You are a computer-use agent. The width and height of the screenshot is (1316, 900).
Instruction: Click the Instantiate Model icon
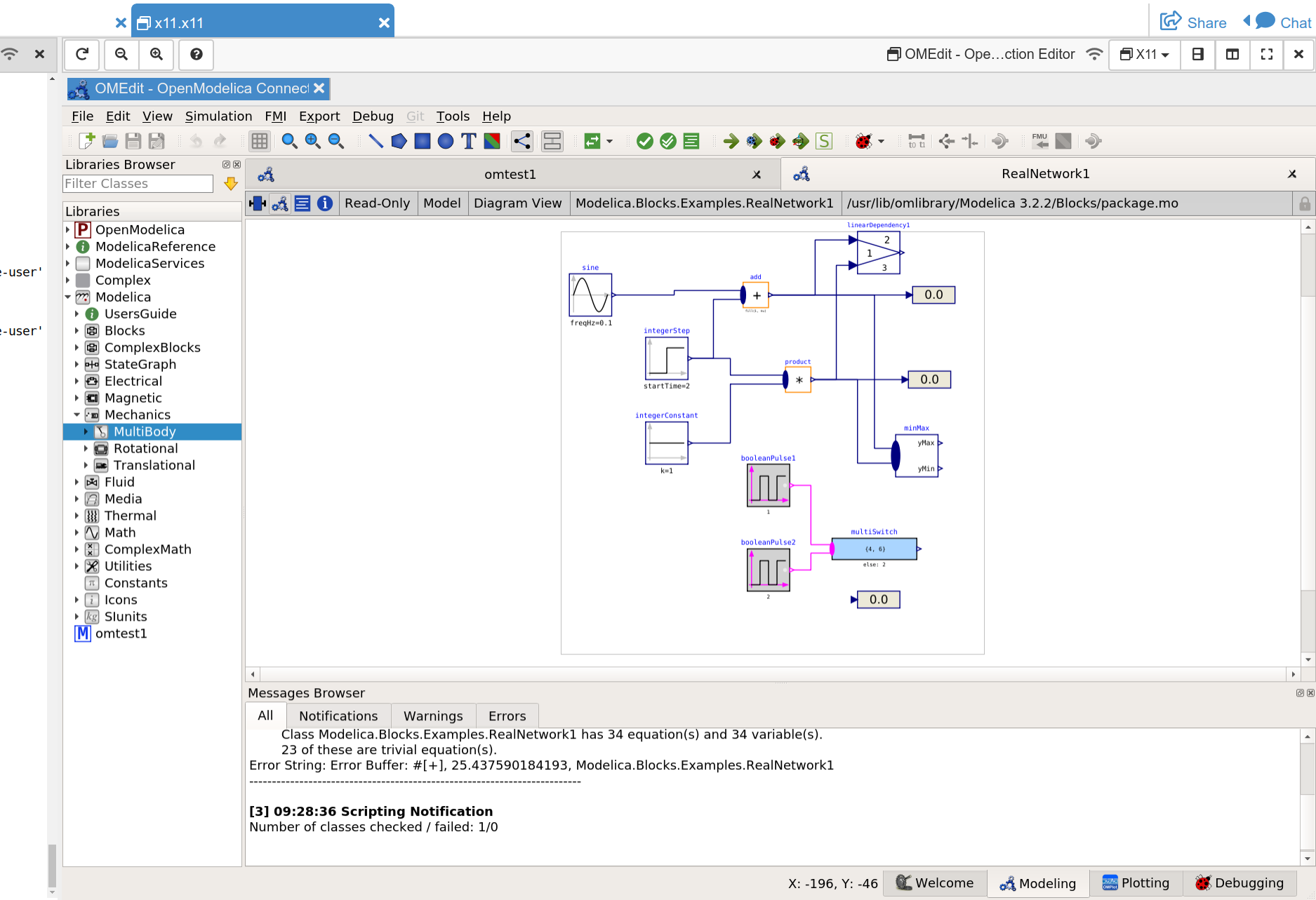(x=691, y=141)
